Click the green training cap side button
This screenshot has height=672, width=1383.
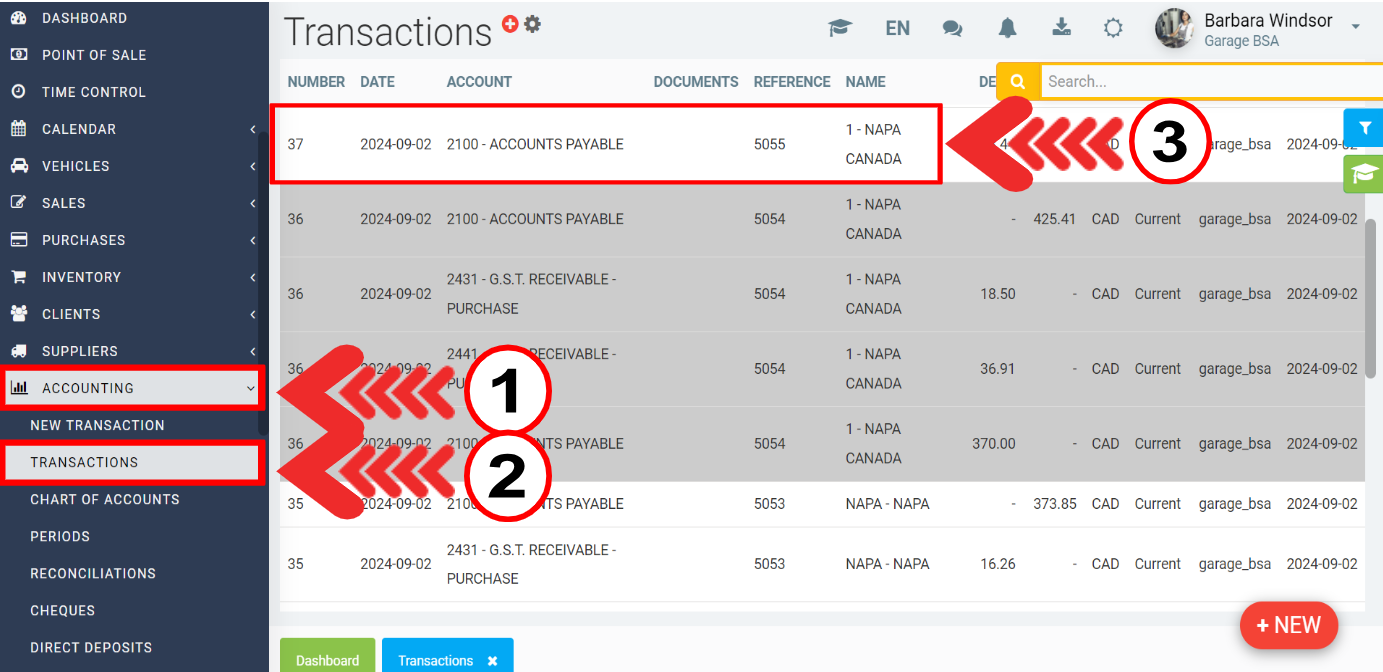coord(1363,174)
